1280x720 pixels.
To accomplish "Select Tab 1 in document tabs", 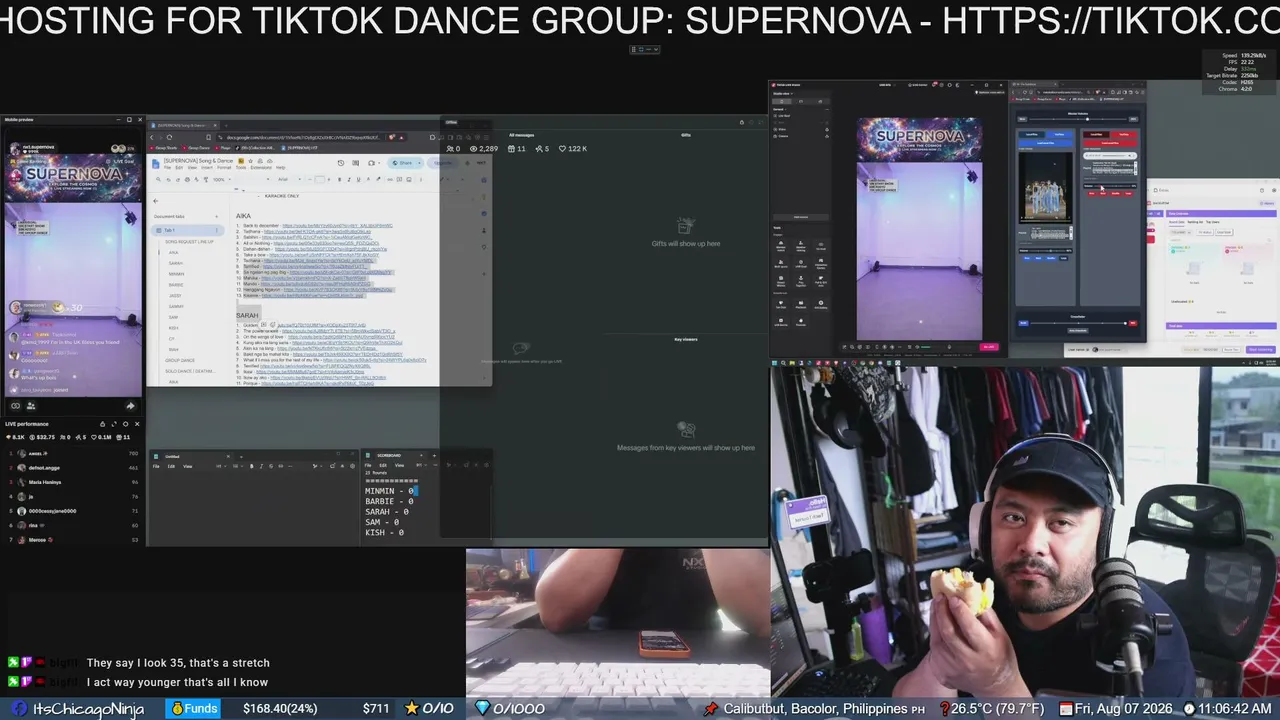I will (x=185, y=231).
